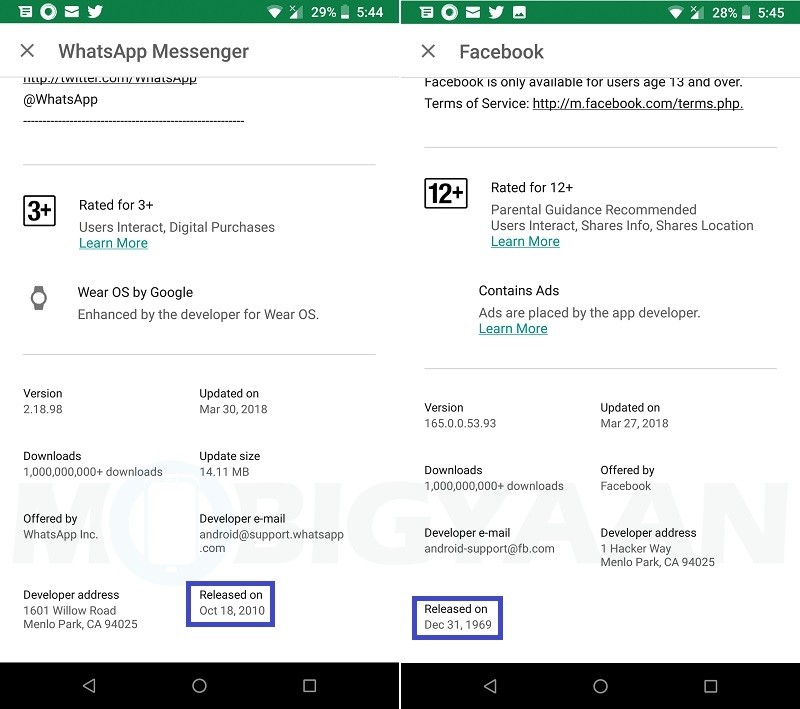Tap Back button in WhatsApp screen
The image size is (800, 709).
tap(89, 686)
